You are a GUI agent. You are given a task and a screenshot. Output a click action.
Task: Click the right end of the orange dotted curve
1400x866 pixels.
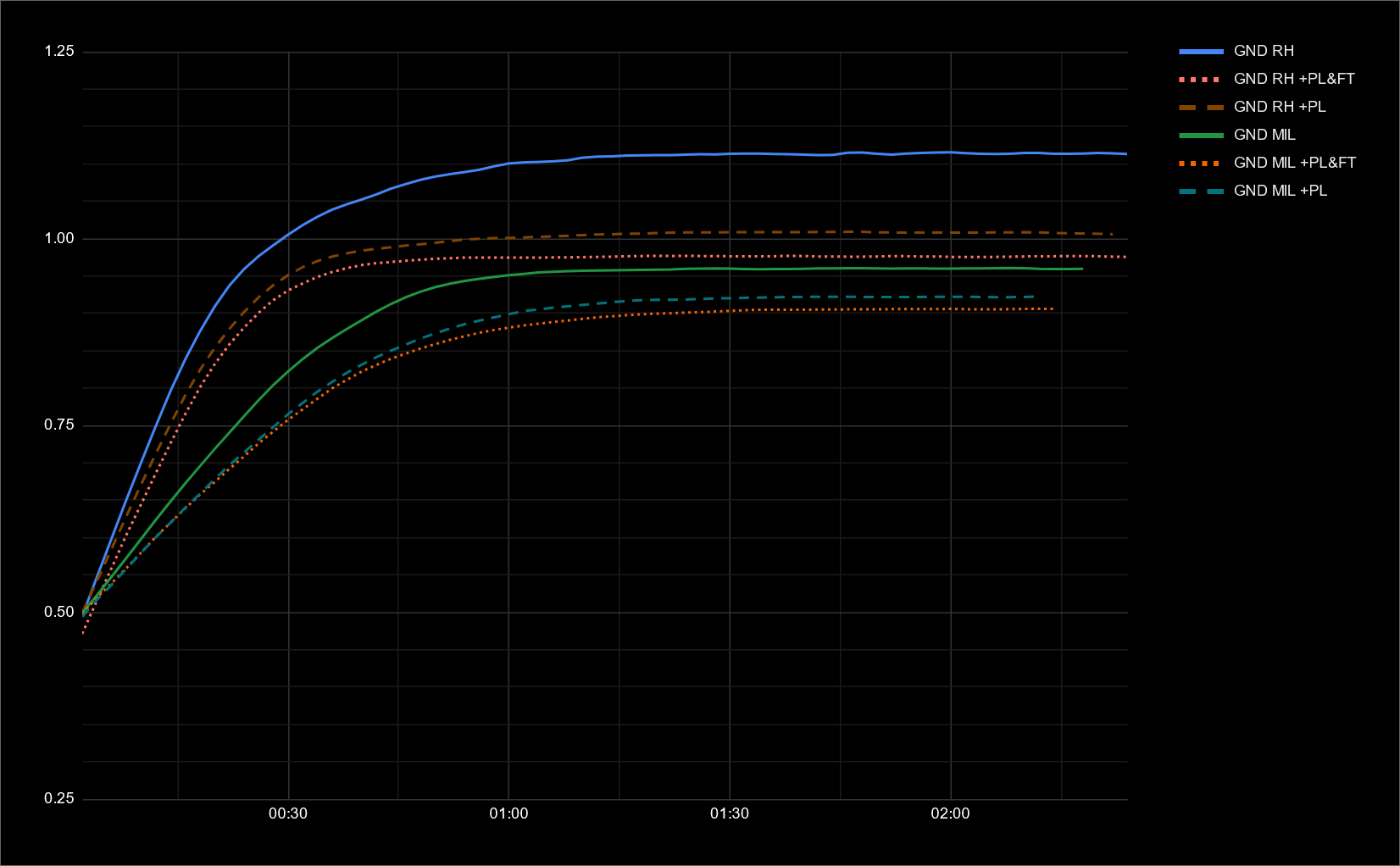coord(1052,309)
